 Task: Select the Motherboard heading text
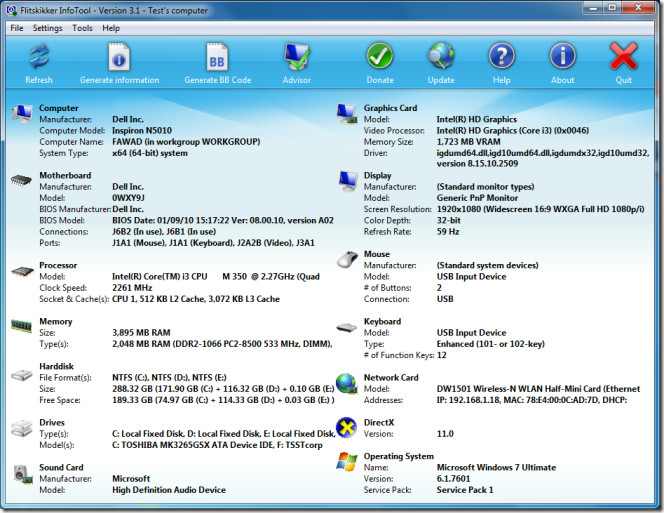(x=65, y=175)
